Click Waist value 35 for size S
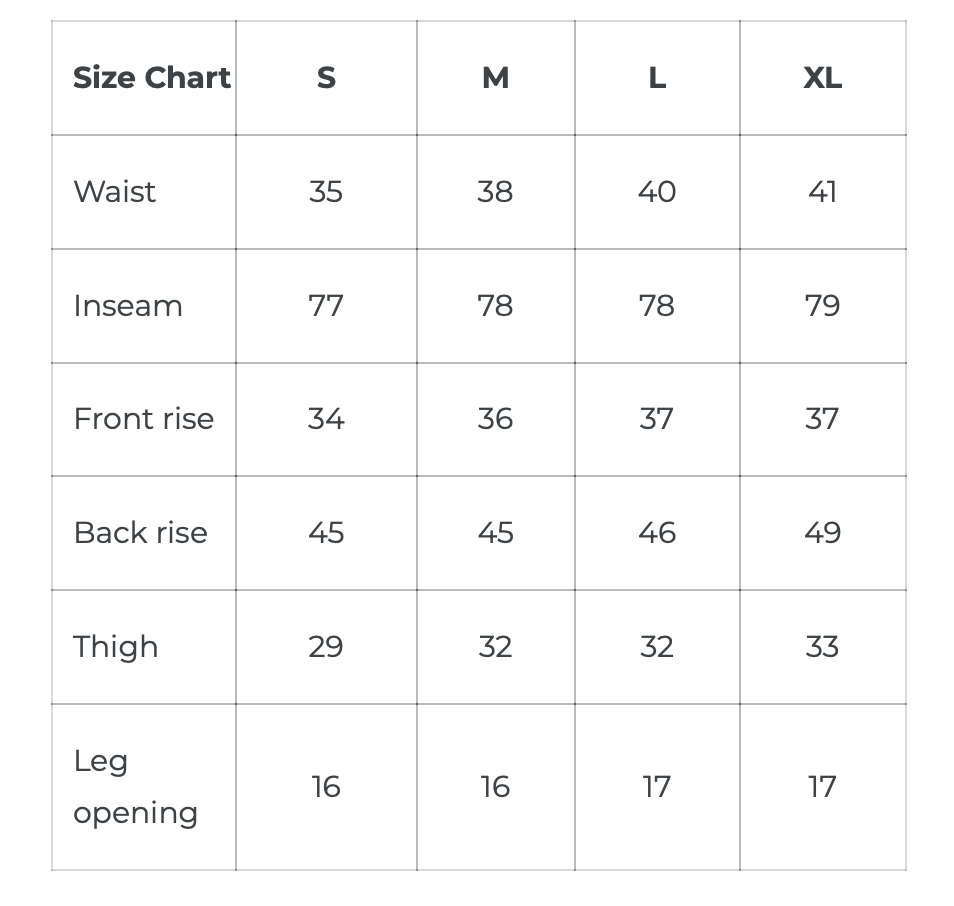 click(x=326, y=191)
